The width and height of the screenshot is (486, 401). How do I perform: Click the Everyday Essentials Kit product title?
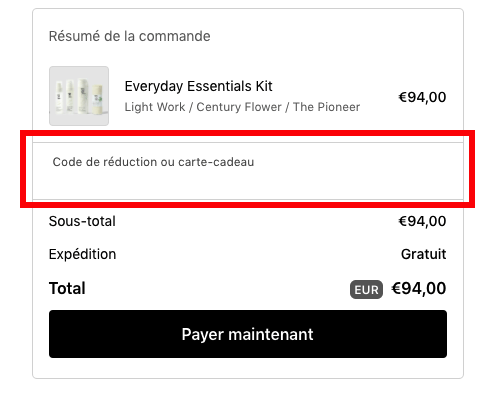[198, 86]
